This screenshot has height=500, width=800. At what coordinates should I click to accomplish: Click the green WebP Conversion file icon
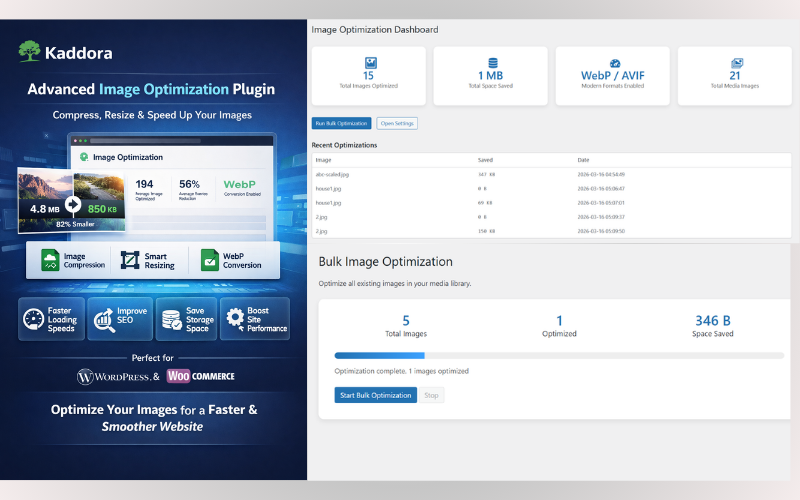coord(209,260)
